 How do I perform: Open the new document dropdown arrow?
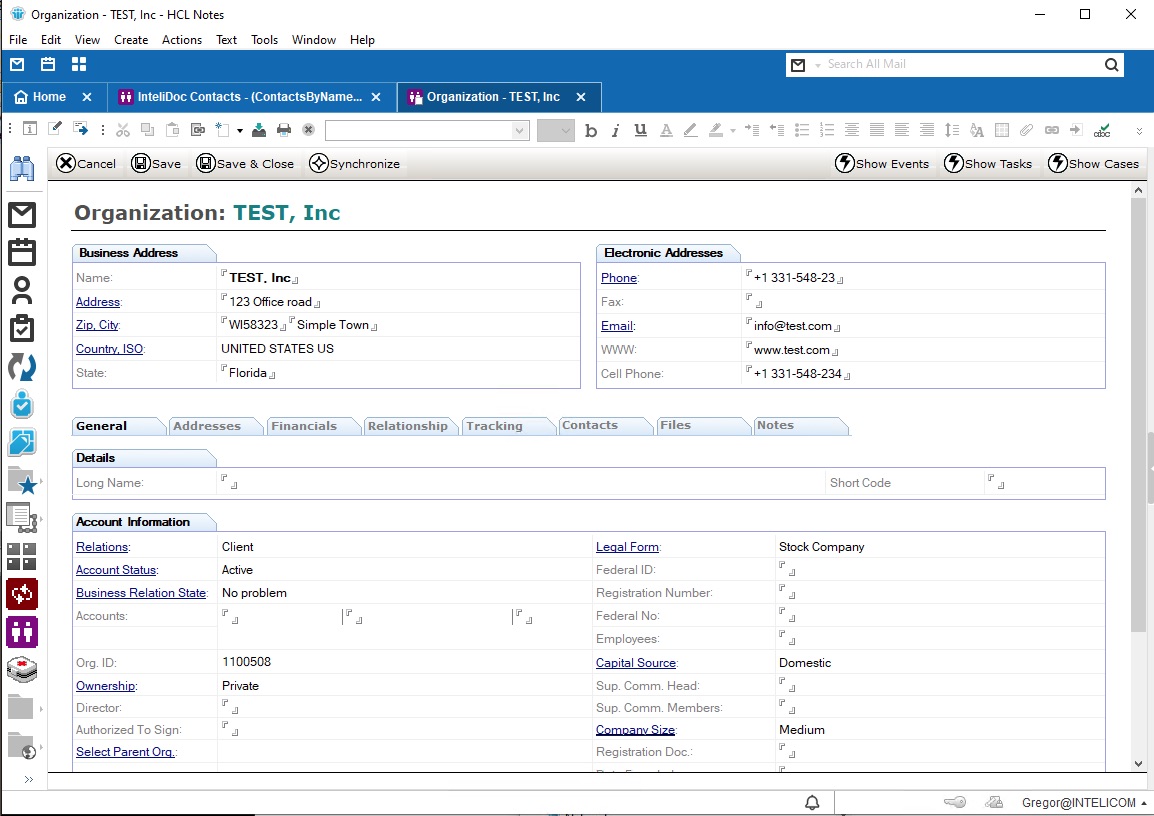tap(240, 131)
